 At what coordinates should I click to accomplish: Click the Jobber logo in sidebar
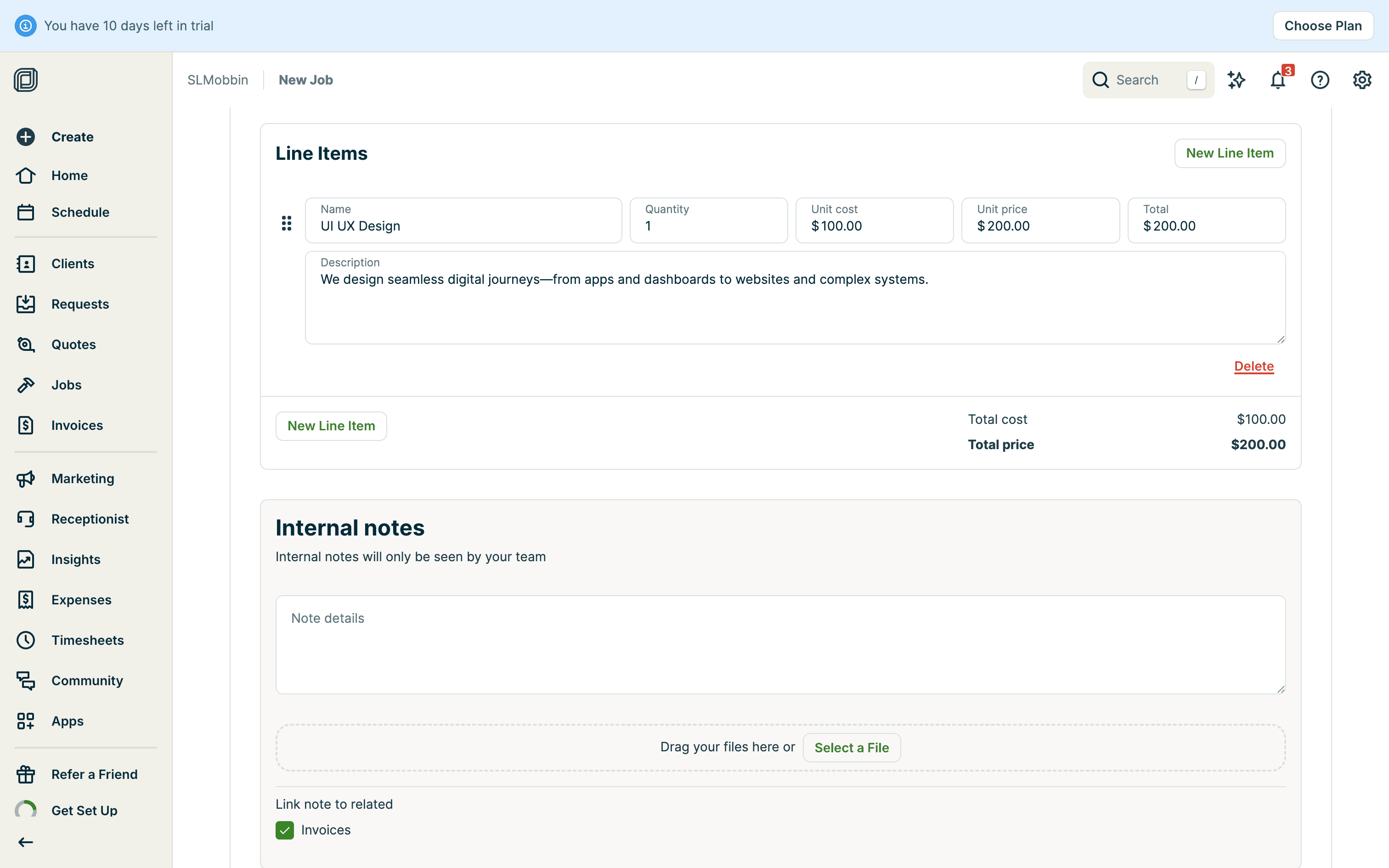[26, 80]
